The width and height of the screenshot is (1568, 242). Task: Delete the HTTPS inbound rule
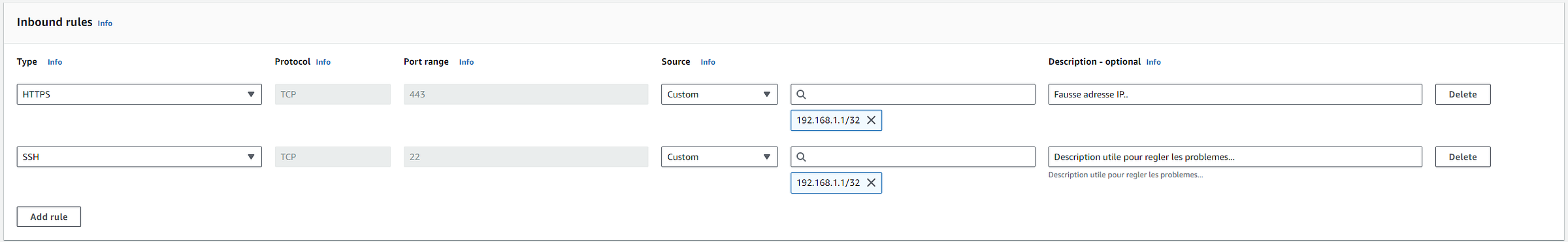pyautogui.click(x=1463, y=94)
